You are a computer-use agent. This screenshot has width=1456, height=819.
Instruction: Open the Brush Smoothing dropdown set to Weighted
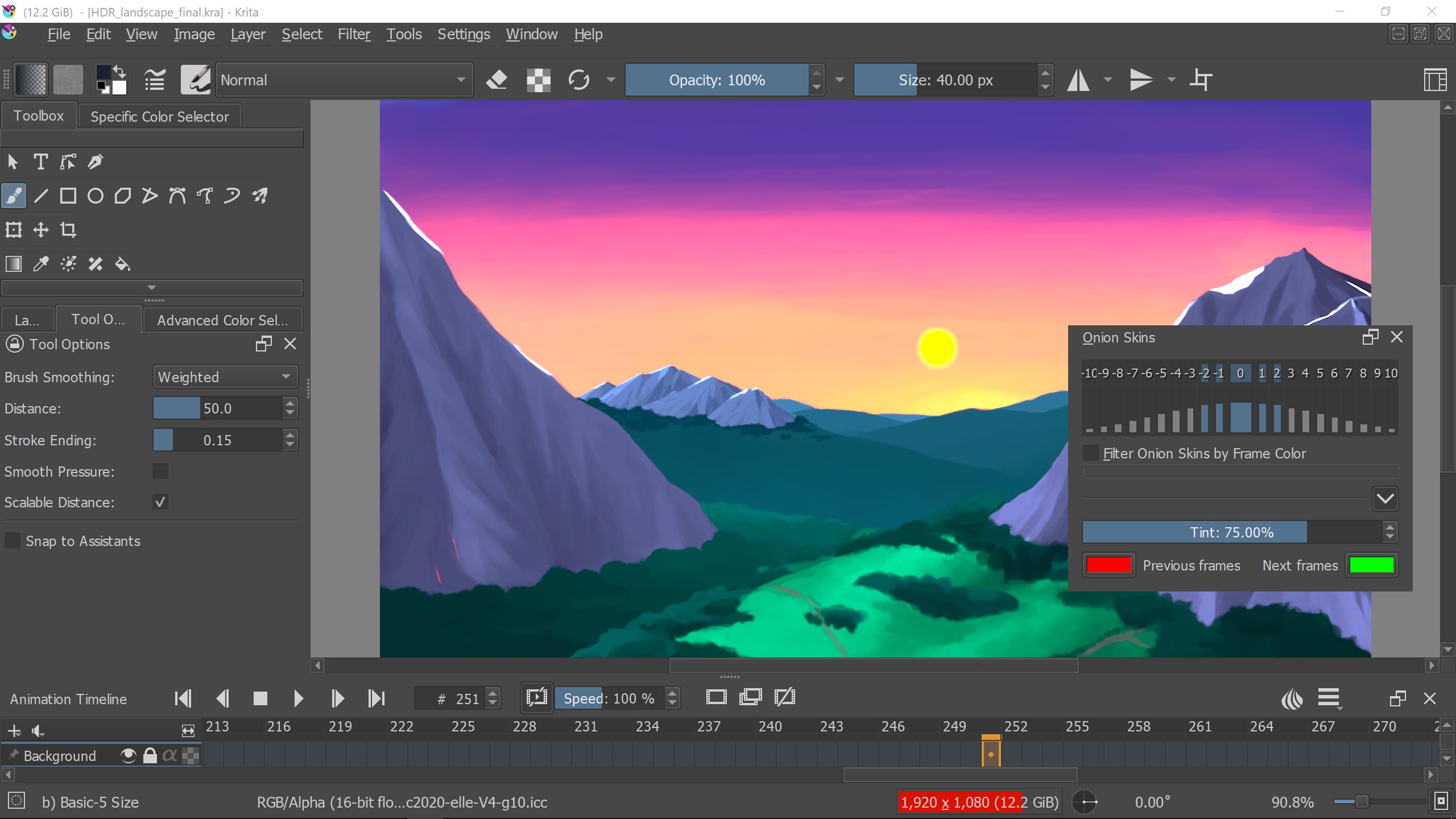tap(225, 377)
